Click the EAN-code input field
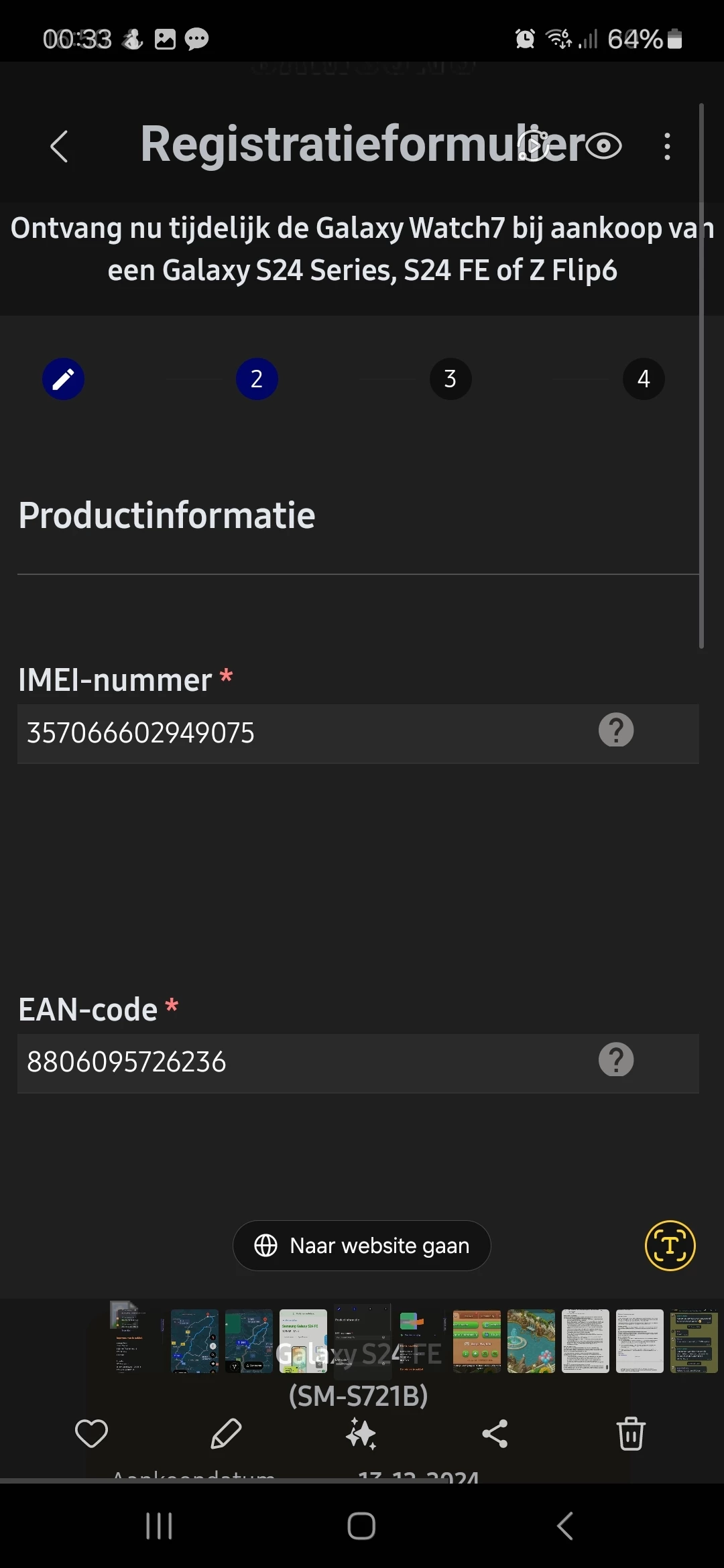Viewport: 724px width, 1568px height. point(302,1063)
